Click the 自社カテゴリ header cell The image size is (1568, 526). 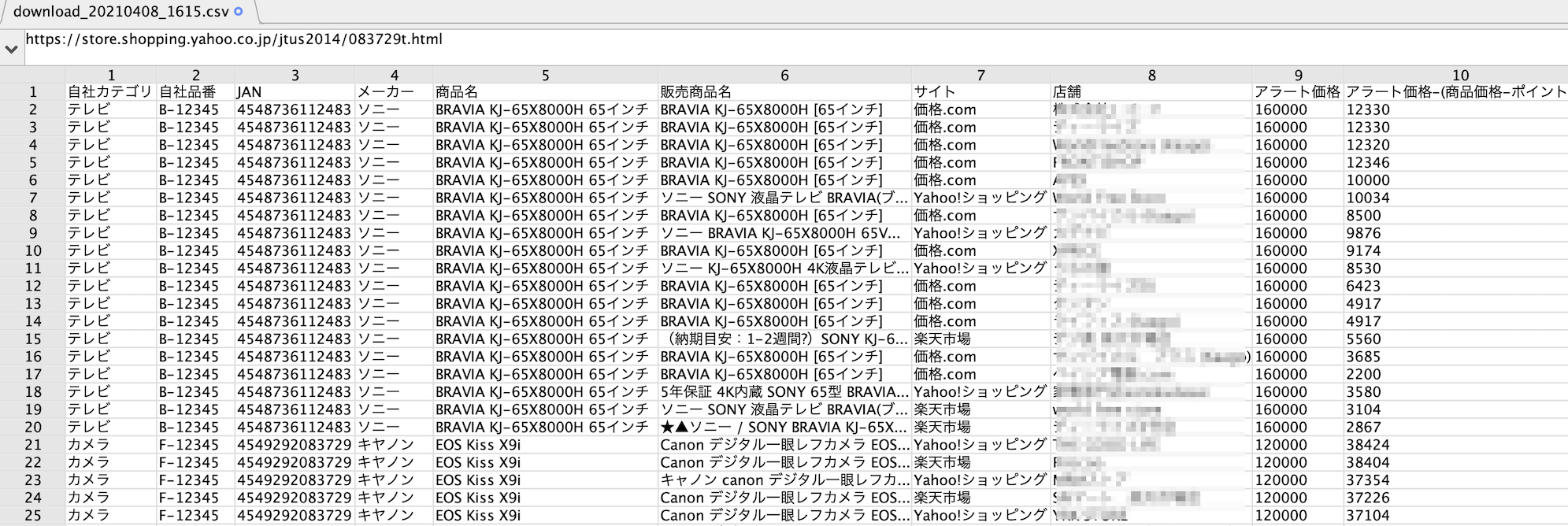coord(109,92)
